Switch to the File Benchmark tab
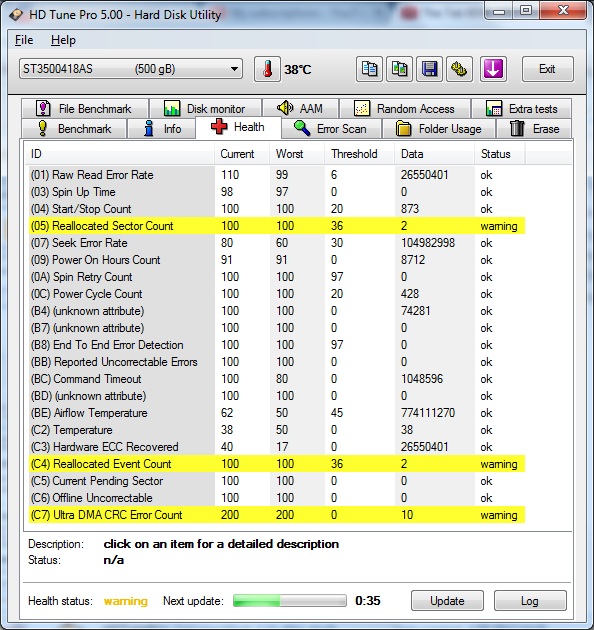The height and width of the screenshot is (630, 594). (x=85, y=108)
